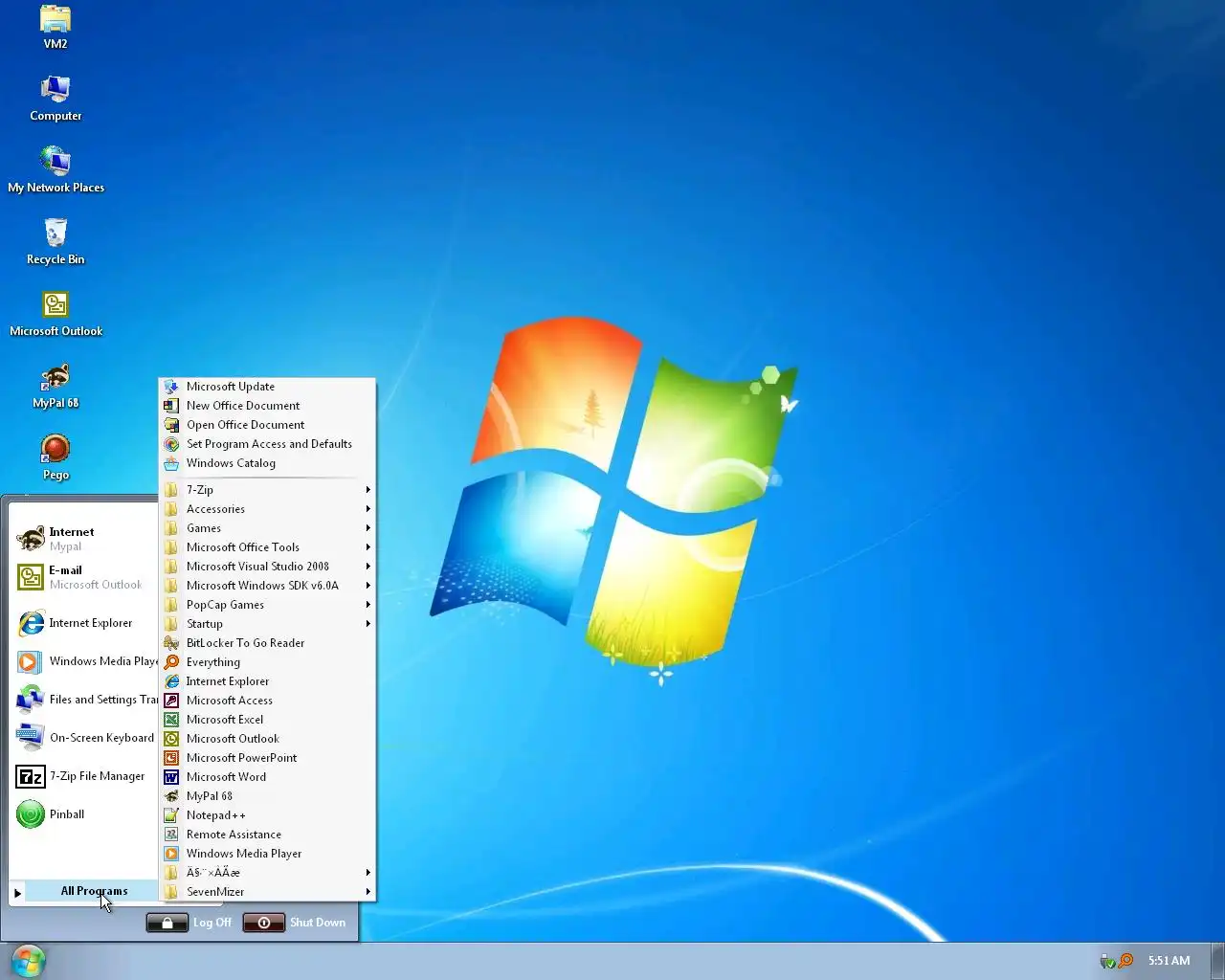Launch 7-Zip File Manager
Image resolution: width=1225 pixels, height=980 pixels.
pyautogui.click(x=83, y=776)
